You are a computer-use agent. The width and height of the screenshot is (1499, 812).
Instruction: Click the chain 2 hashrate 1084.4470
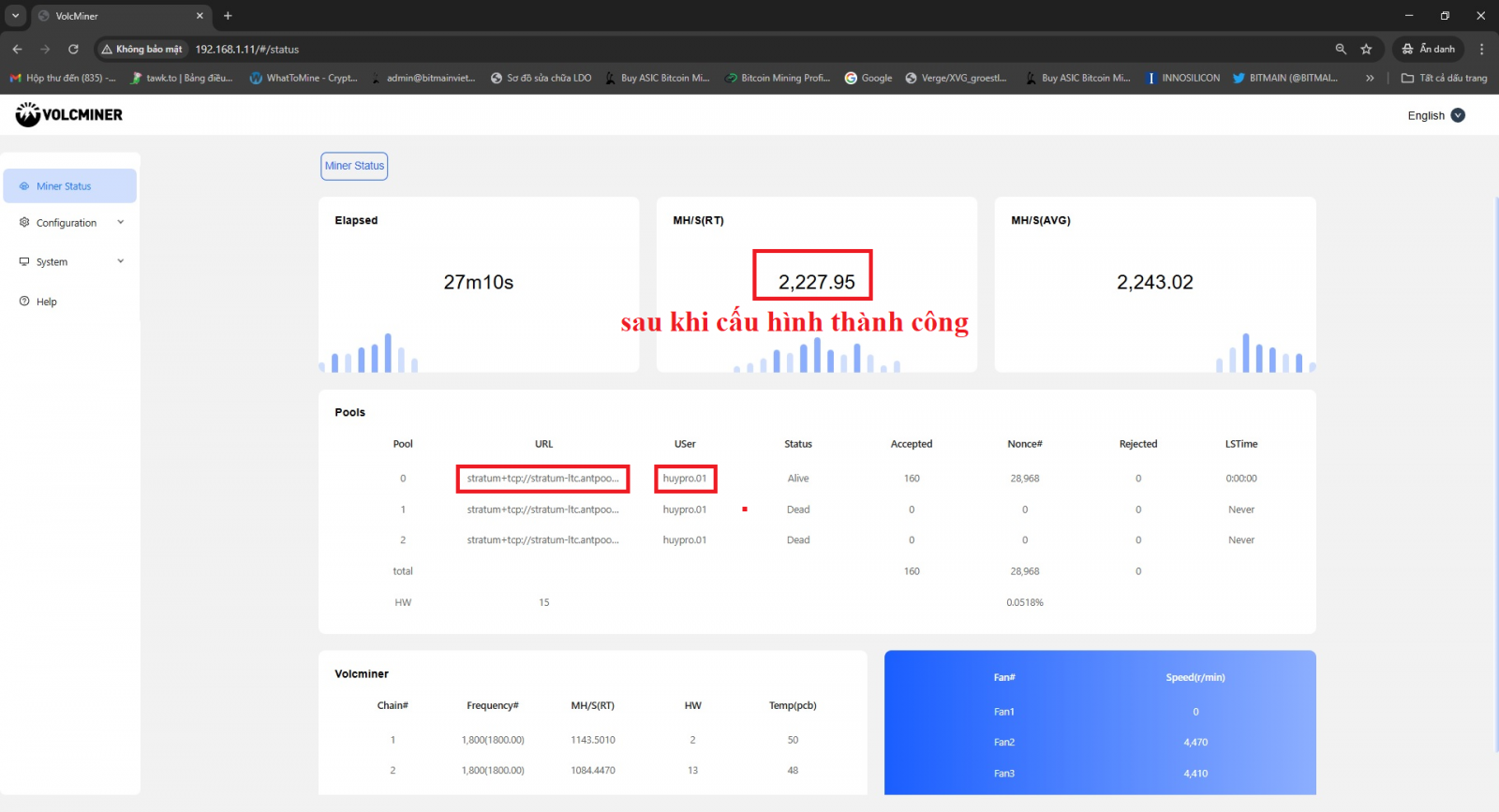click(x=593, y=771)
